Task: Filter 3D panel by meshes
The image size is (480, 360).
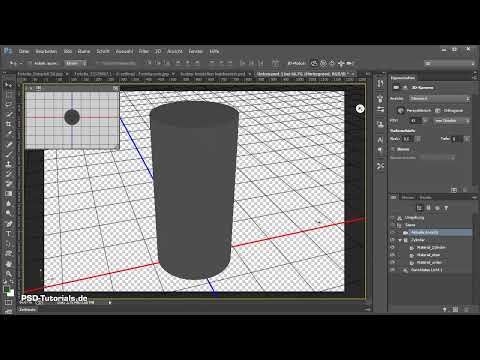Action: click(x=429, y=208)
